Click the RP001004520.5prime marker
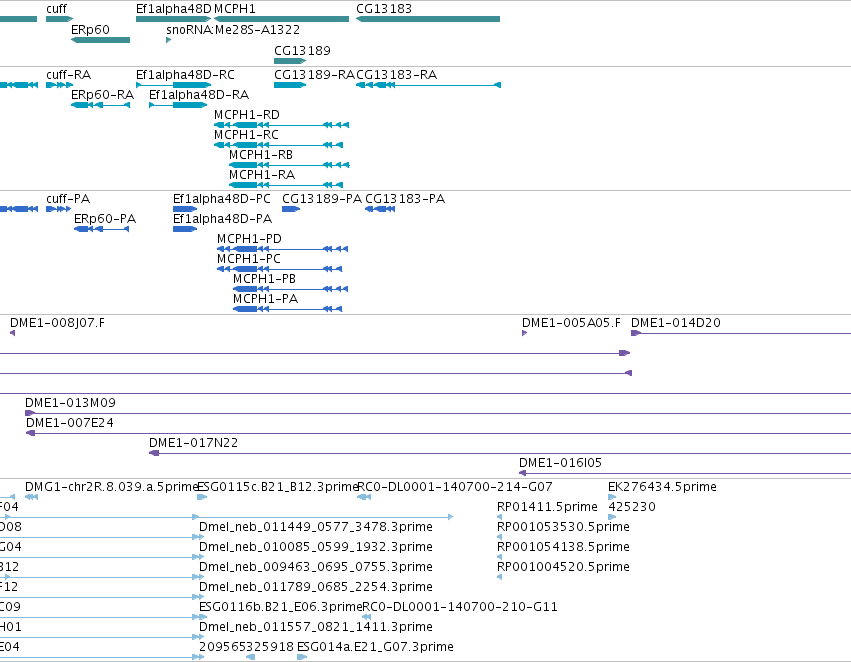 (500, 577)
